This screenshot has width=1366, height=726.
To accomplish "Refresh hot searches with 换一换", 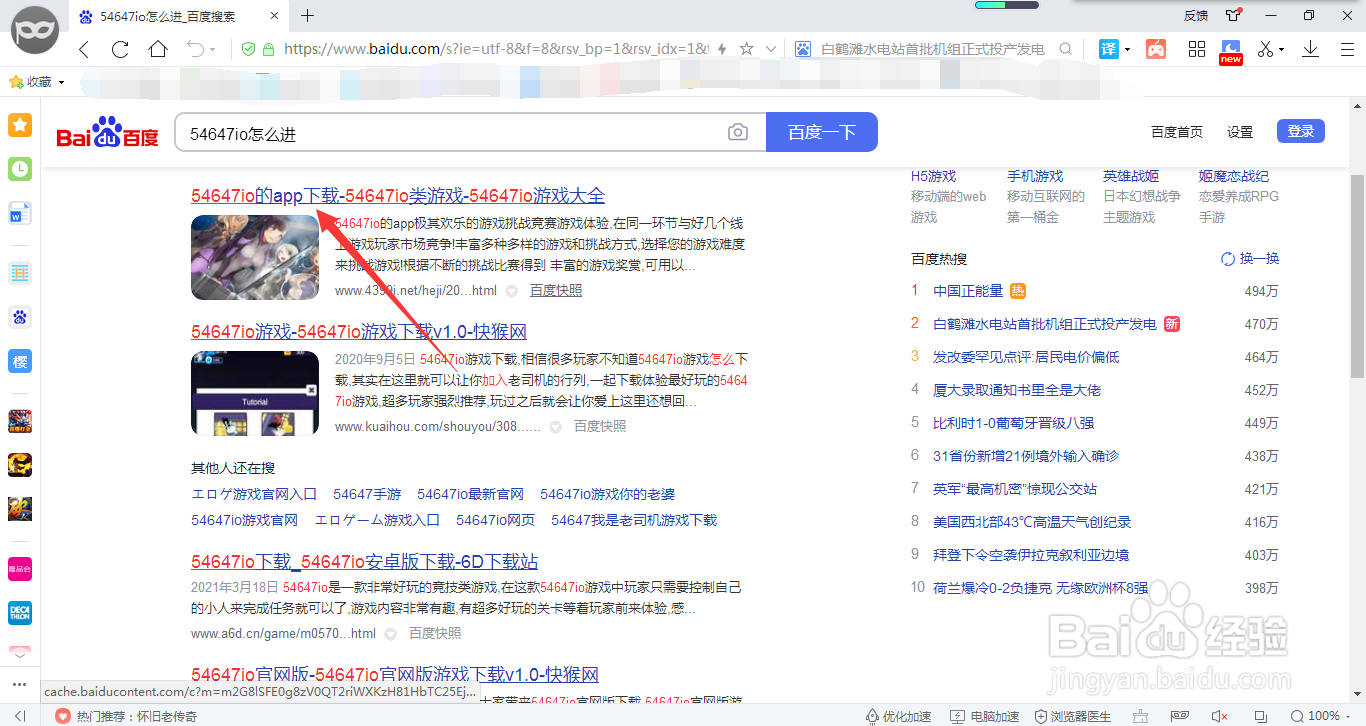I will [x=1250, y=259].
